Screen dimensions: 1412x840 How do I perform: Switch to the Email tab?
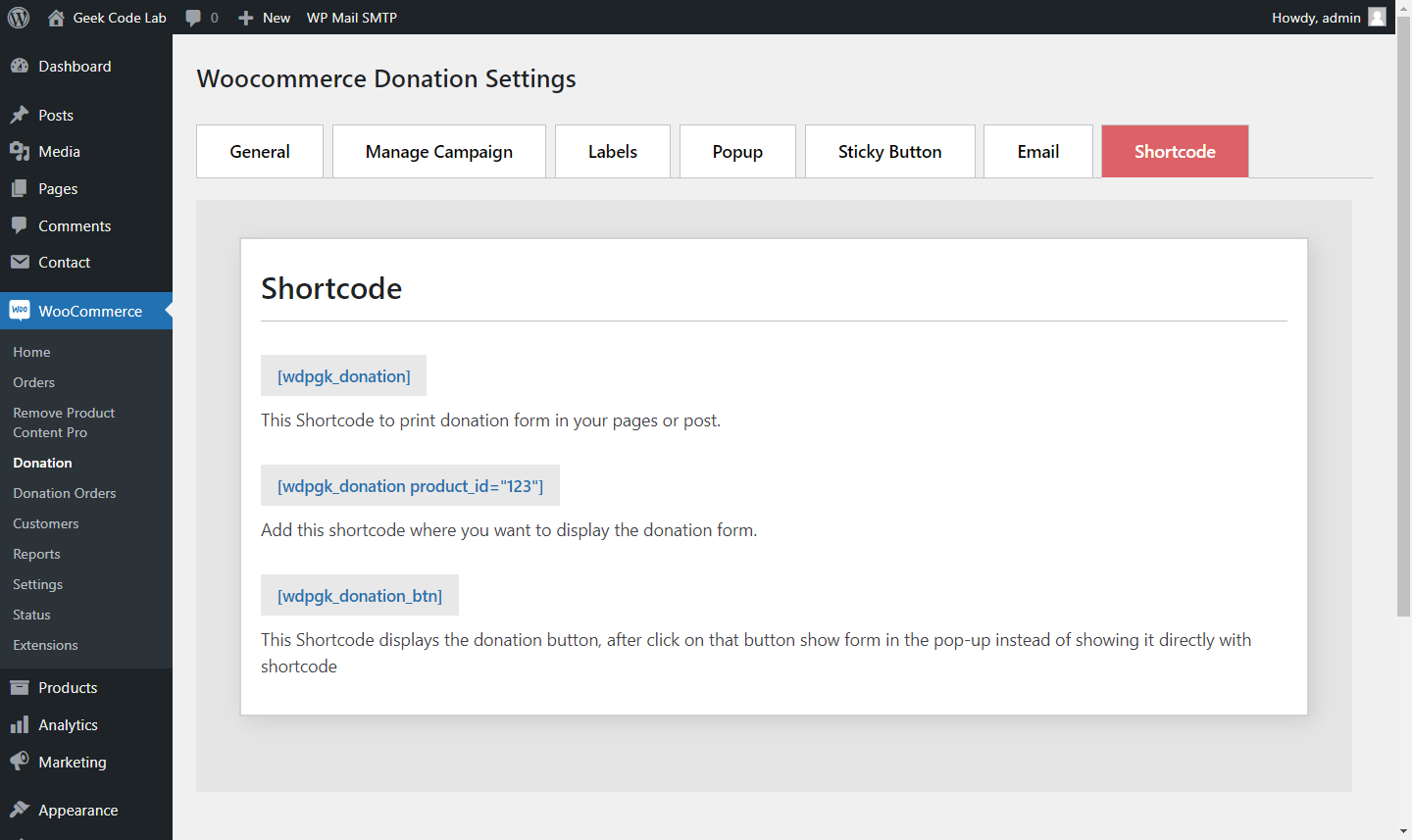(x=1038, y=151)
